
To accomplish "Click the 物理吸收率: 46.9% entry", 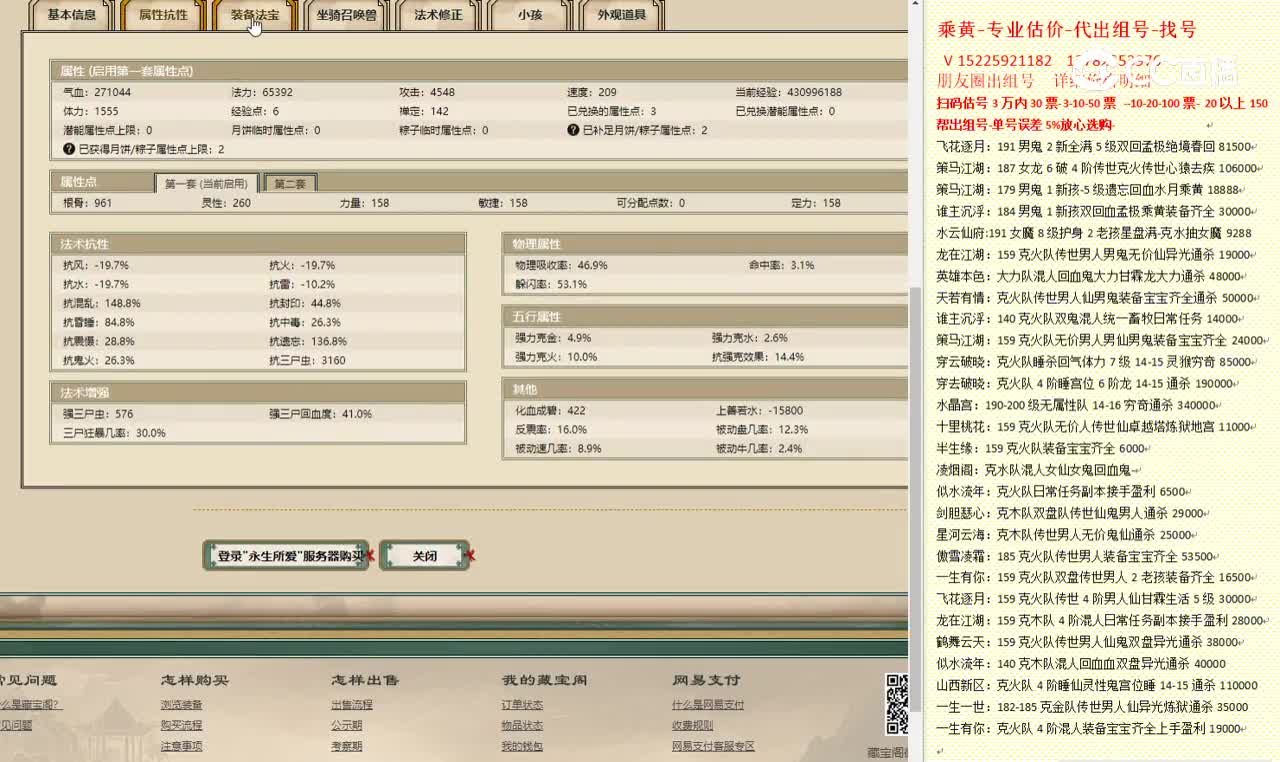I will tap(561, 265).
